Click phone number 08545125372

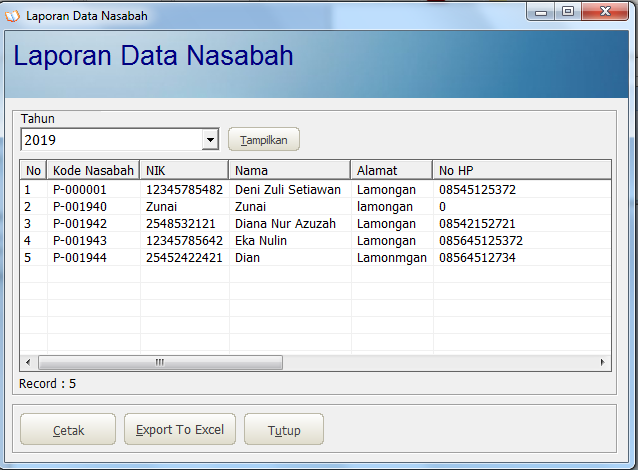(477, 190)
